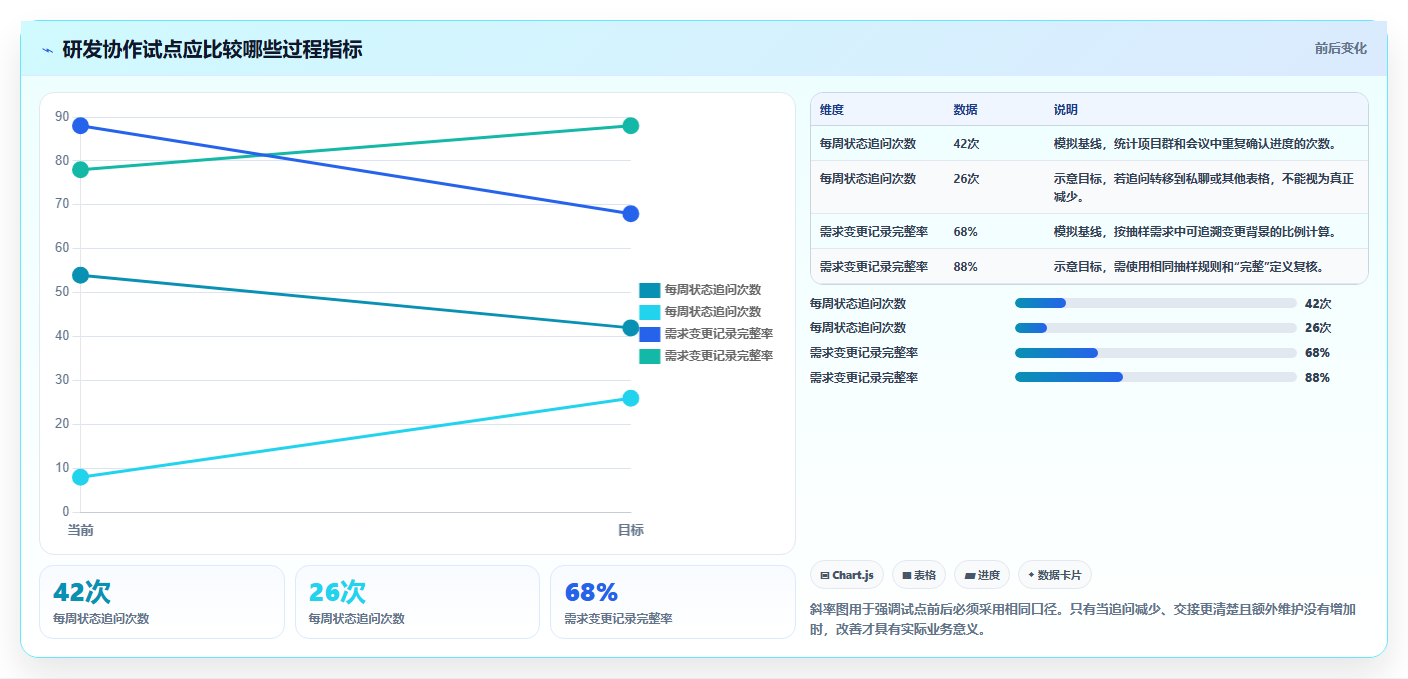1408x679 pixels.
Task: Click the description starting 示意目标,需使用相同
Action: (1189, 267)
